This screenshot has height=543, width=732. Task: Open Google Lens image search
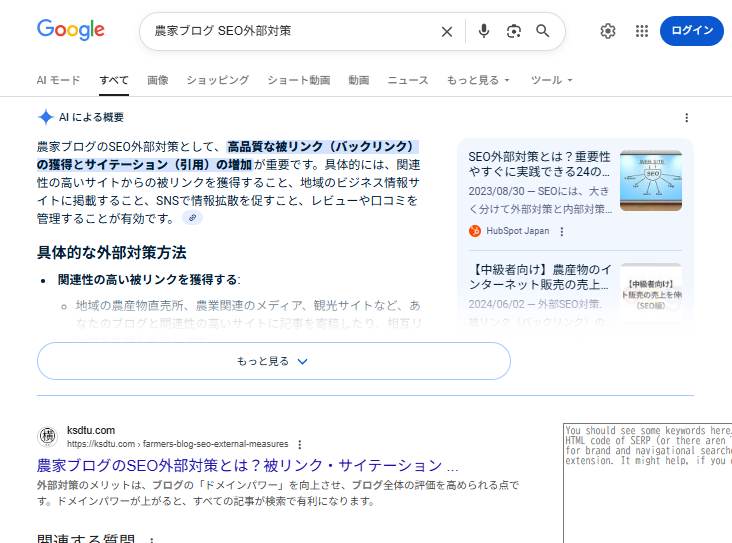(513, 31)
